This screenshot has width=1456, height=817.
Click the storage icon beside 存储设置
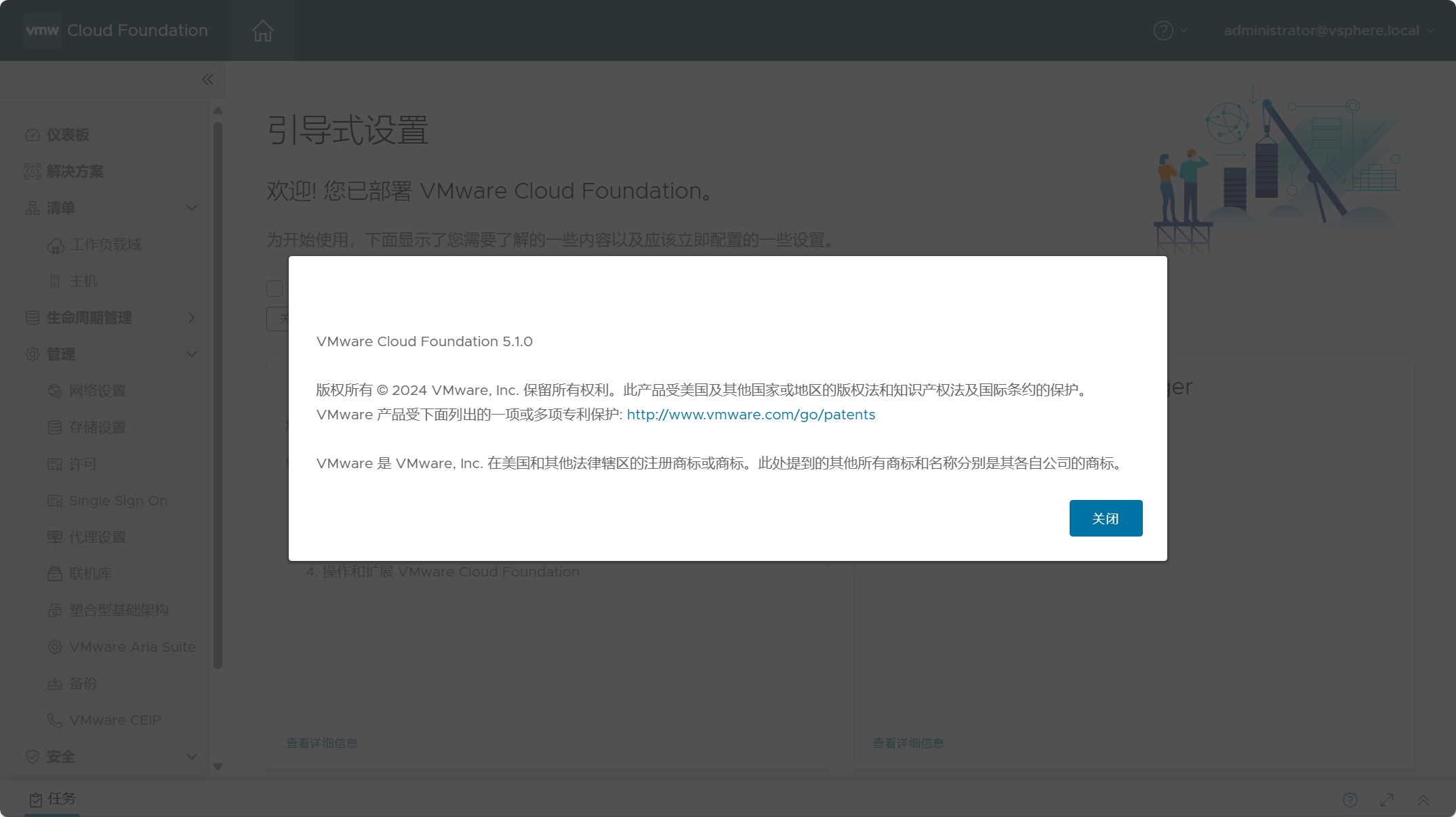(55, 427)
